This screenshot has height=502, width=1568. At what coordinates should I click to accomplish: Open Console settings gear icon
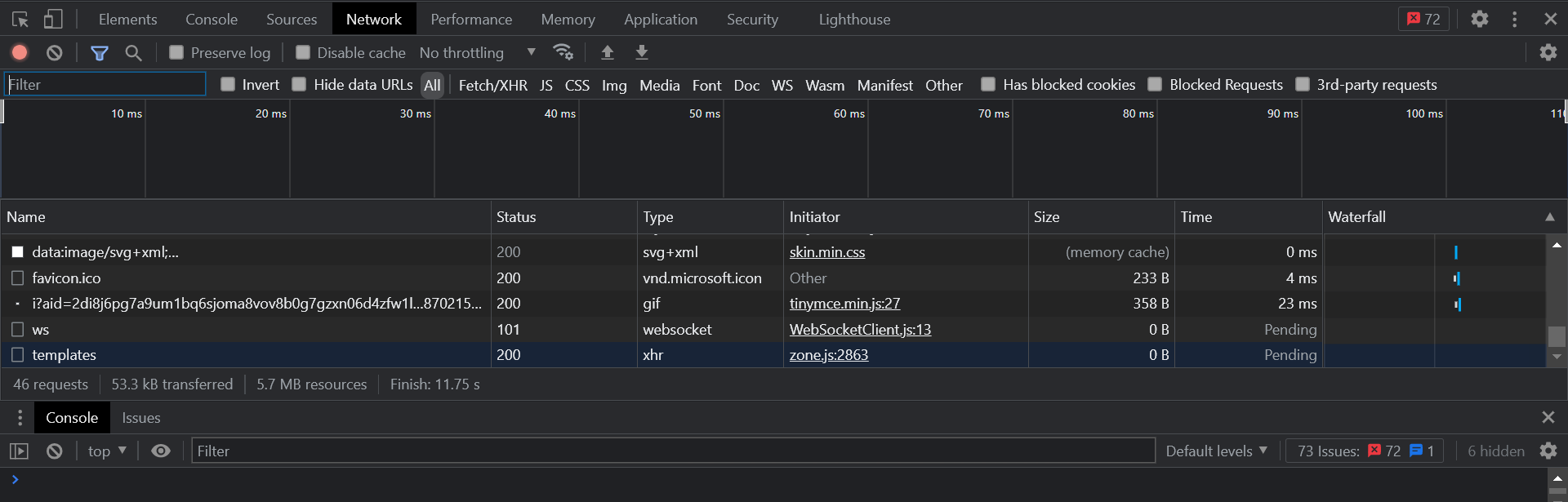(x=1548, y=451)
